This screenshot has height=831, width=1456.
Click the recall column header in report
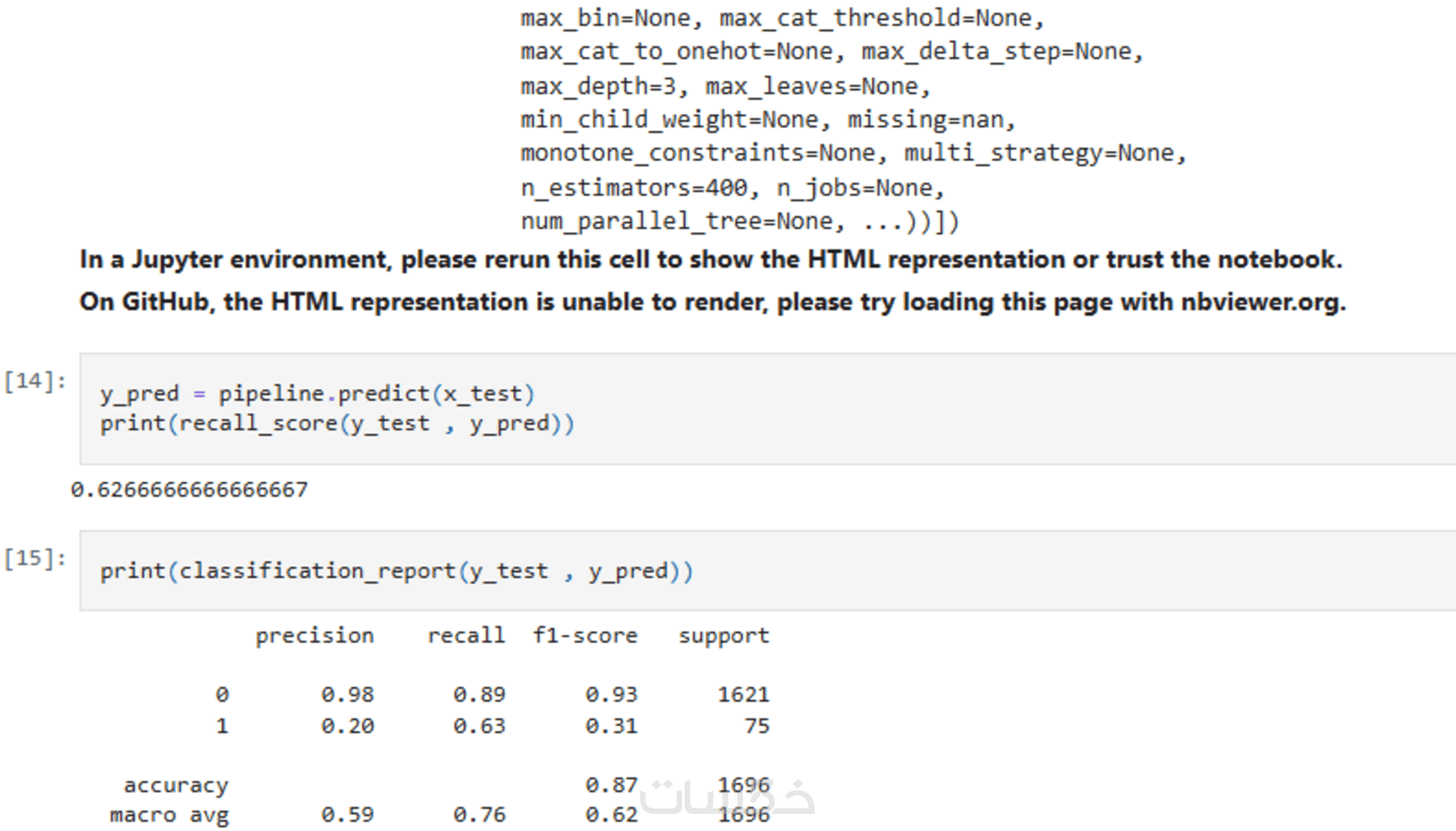466,636
